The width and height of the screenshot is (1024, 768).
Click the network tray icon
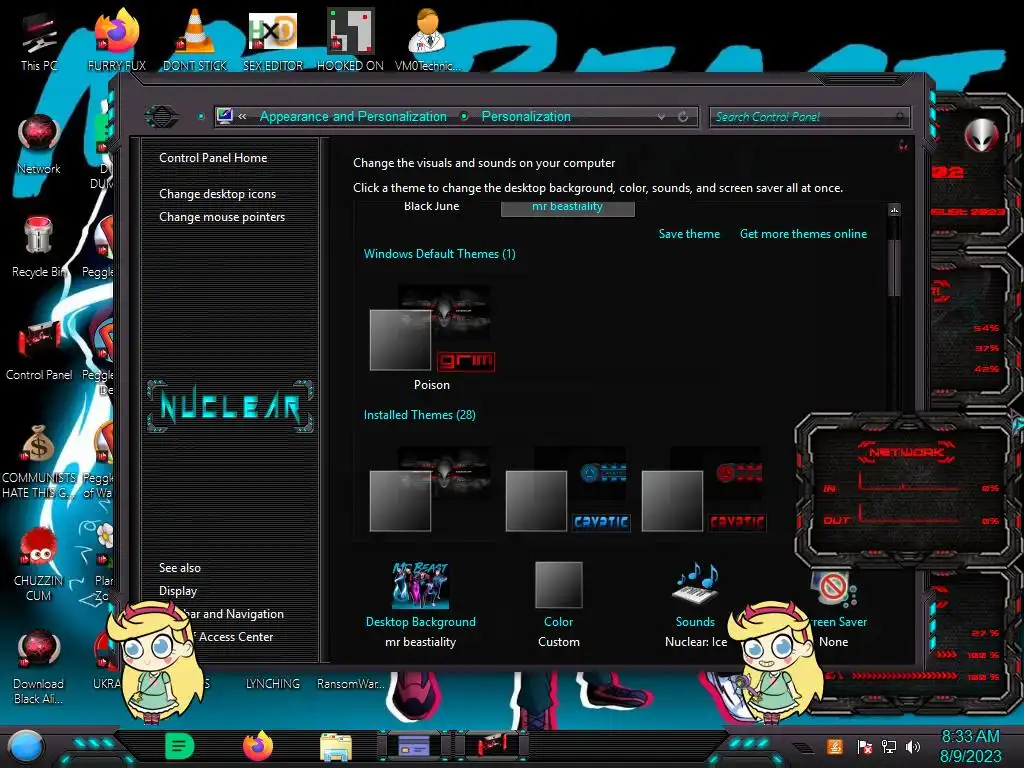tap(888, 746)
